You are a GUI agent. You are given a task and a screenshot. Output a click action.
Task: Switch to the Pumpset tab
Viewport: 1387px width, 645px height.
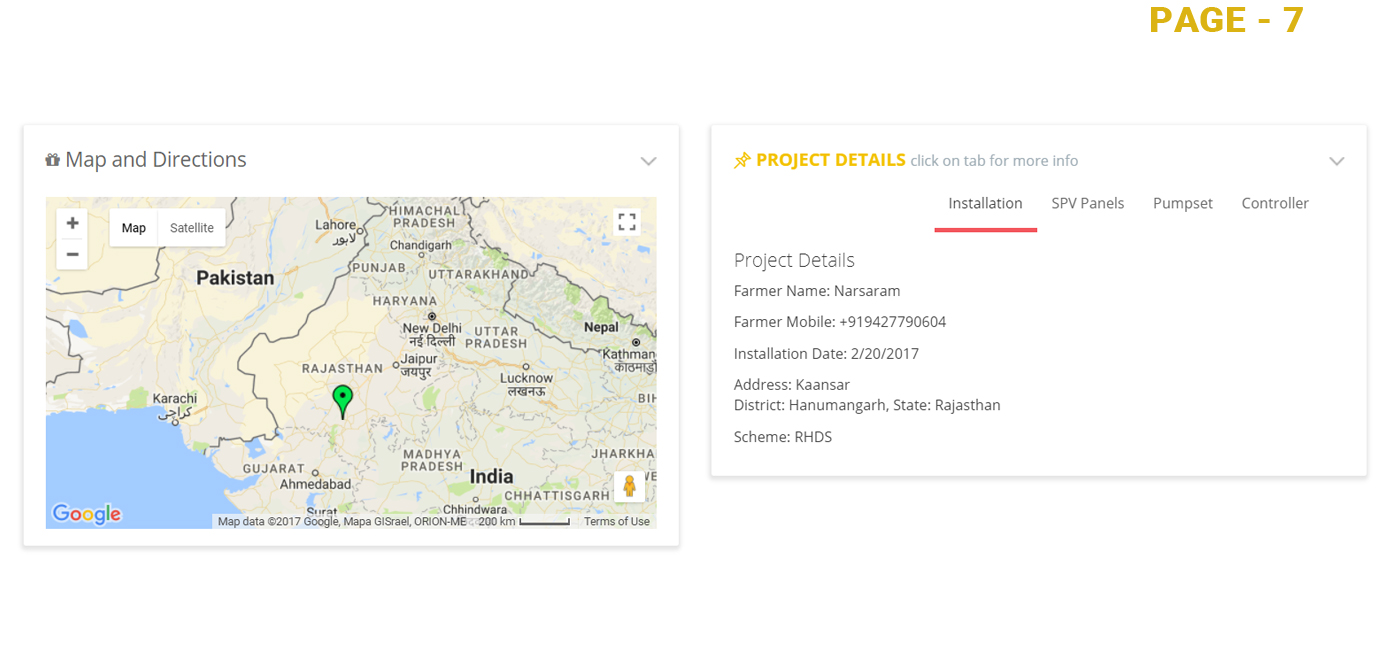point(1182,204)
